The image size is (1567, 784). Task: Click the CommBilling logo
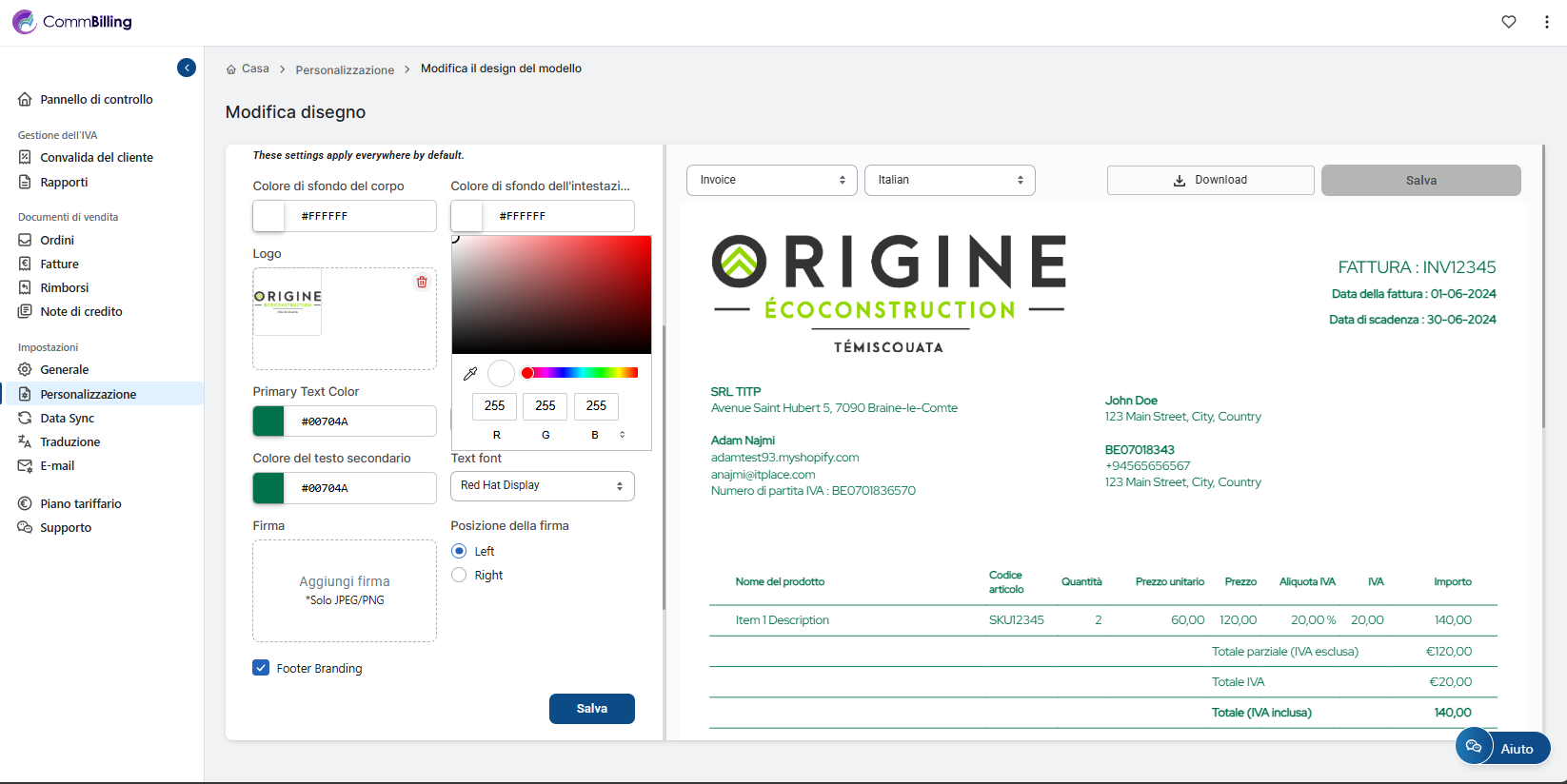pyautogui.click(x=72, y=22)
